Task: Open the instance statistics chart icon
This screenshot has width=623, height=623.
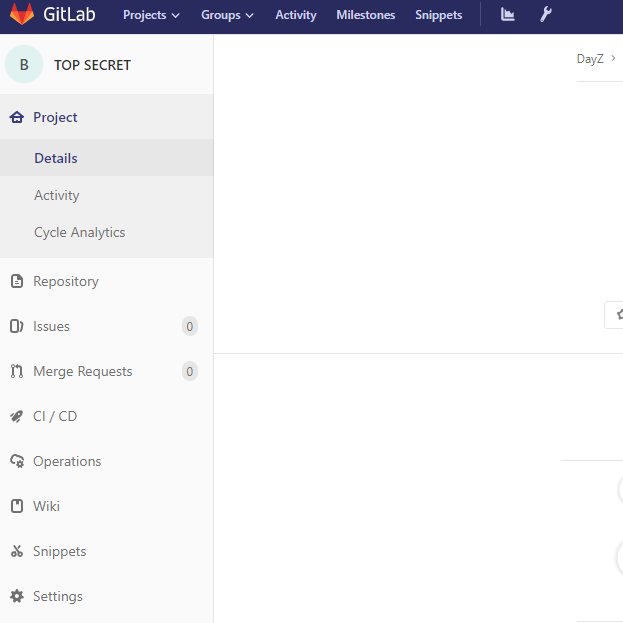Action: click(507, 15)
